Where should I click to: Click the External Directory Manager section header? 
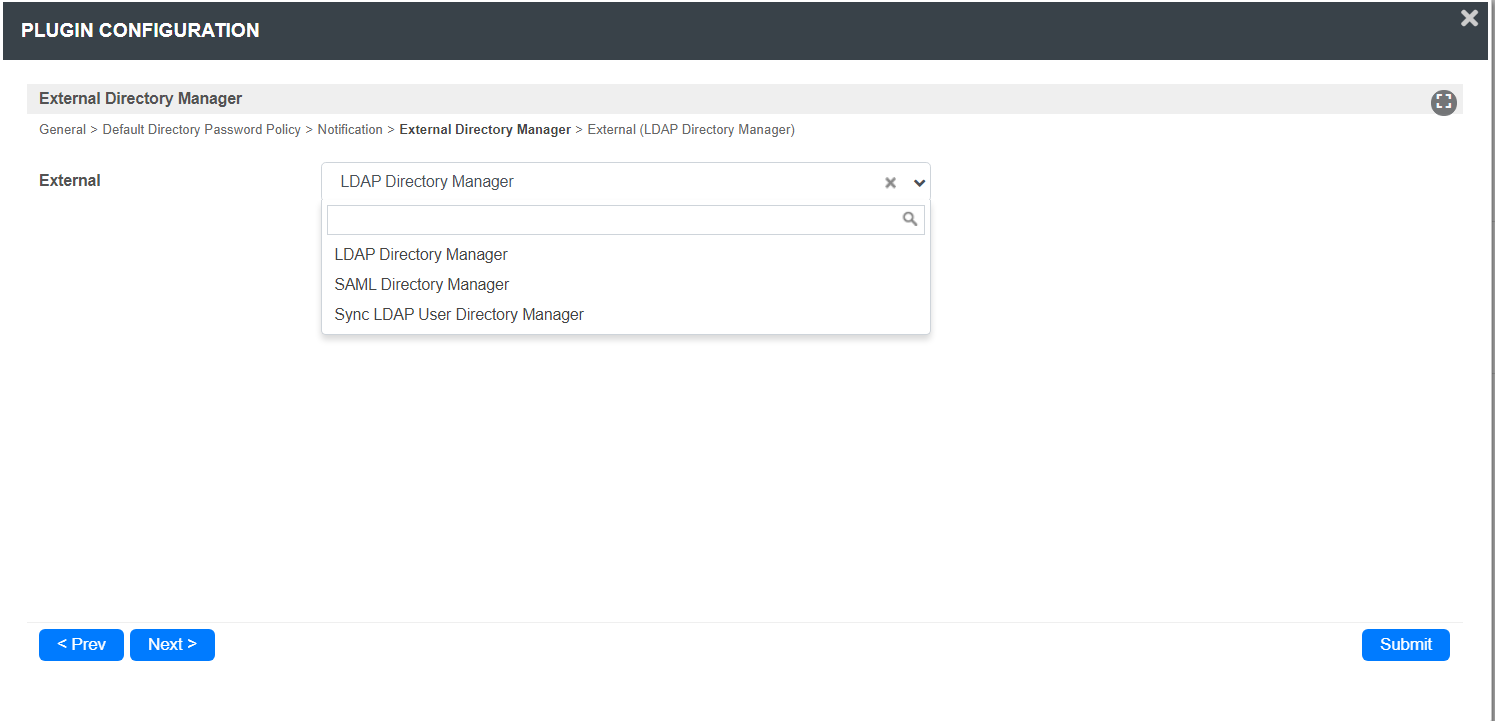[140, 99]
